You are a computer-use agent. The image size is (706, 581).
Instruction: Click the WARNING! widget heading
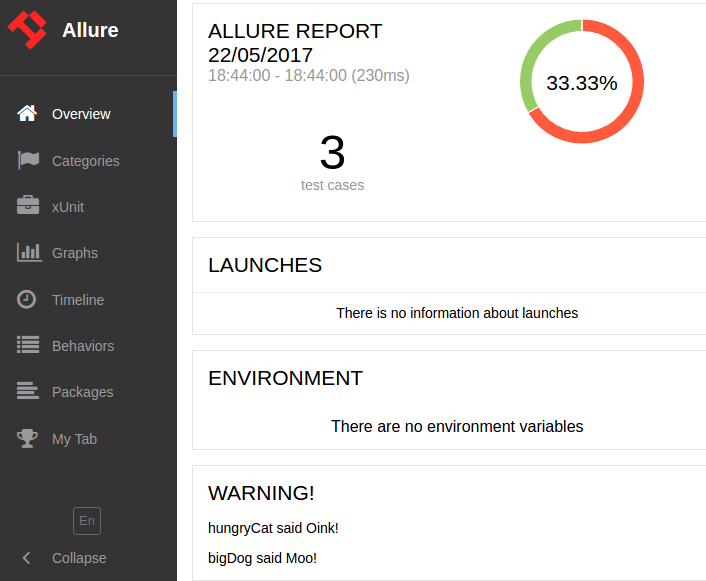pyautogui.click(x=261, y=493)
